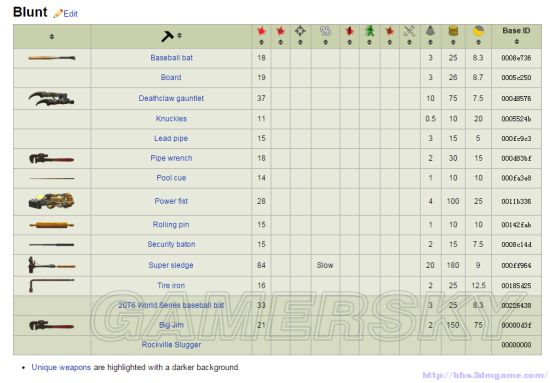
Task: Click the Pipe wrench thumbnail image
Action: pyautogui.click(x=51, y=159)
